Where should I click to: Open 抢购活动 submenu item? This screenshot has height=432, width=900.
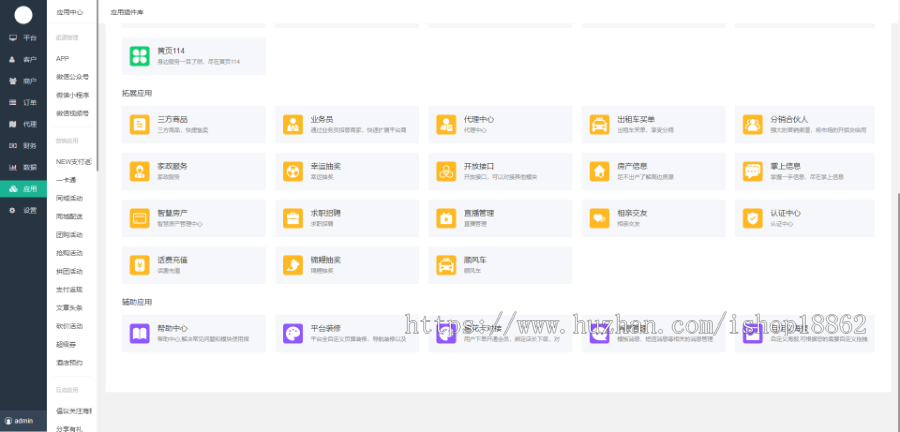pos(69,253)
